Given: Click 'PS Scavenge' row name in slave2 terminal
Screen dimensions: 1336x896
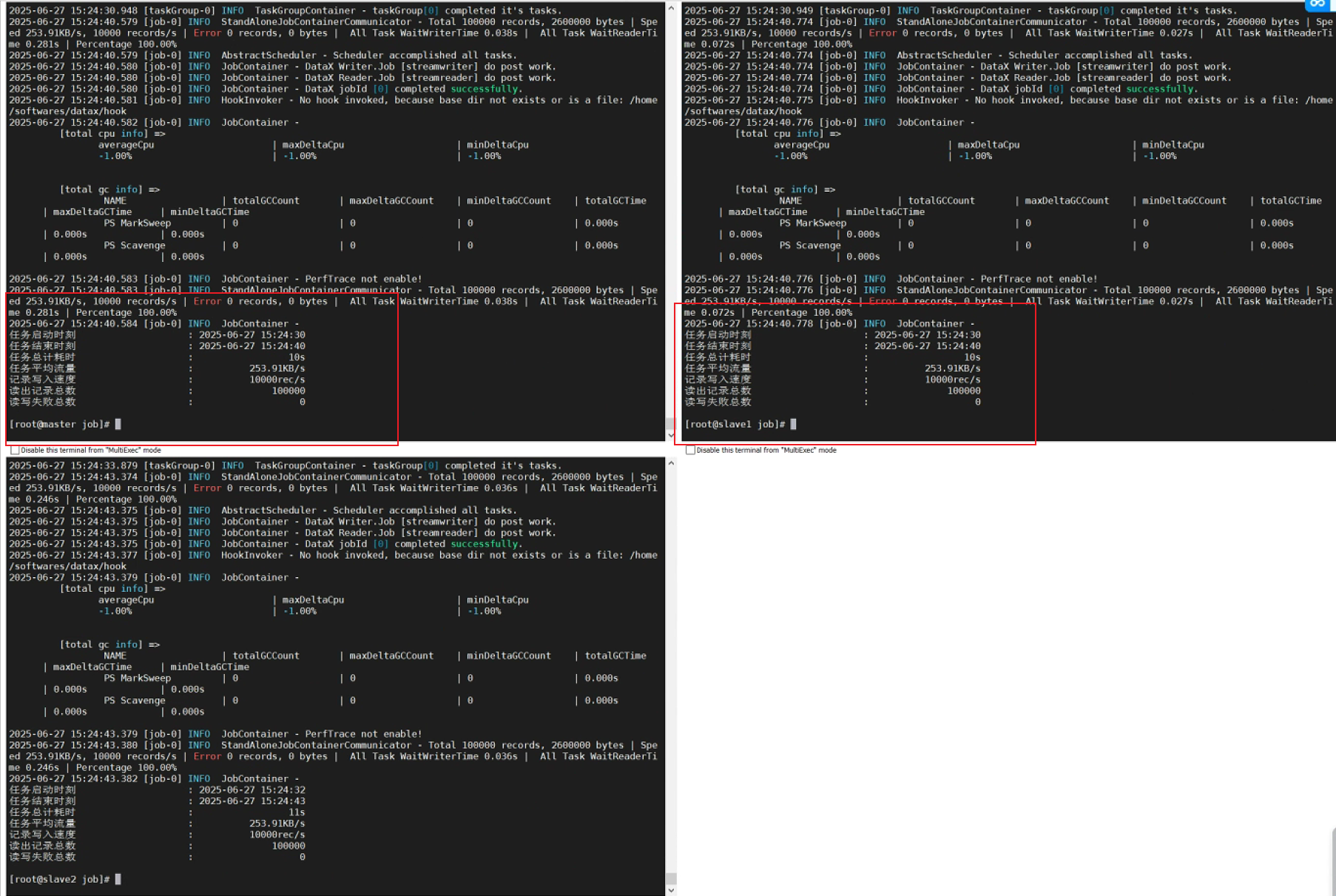Looking at the screenshot, I should point(135,701).
